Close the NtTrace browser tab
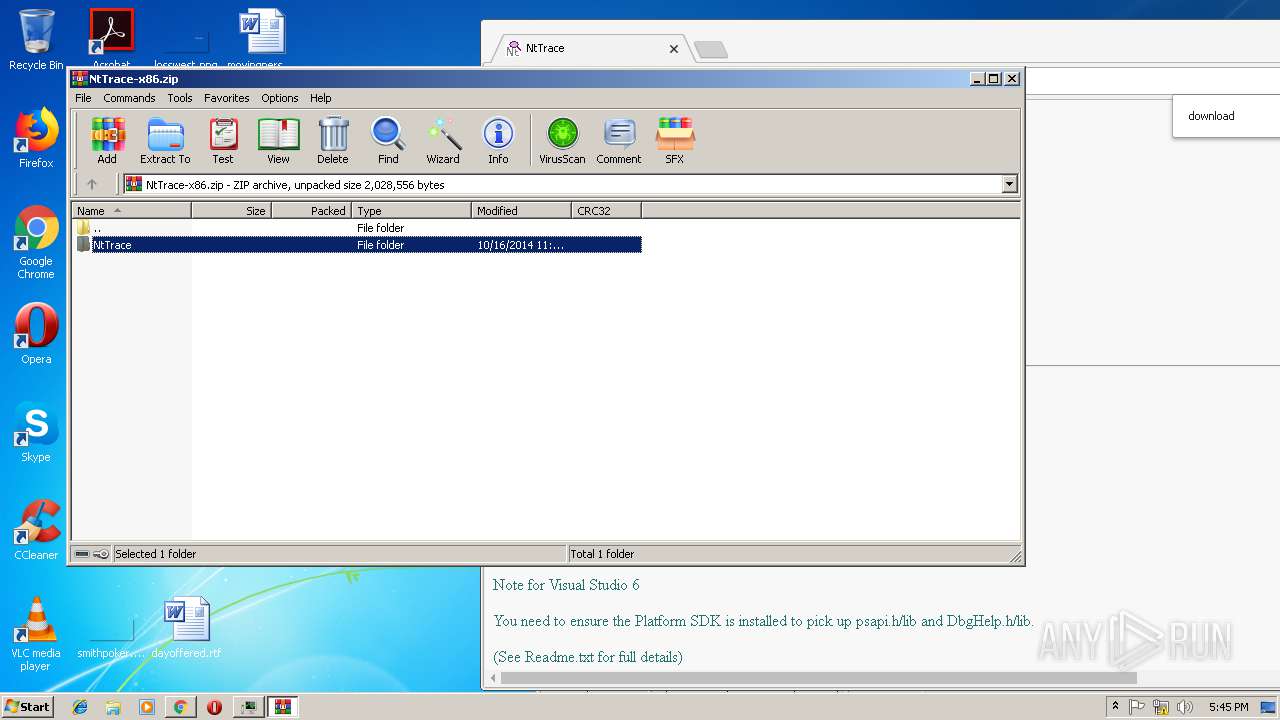Screen dimensions: 1280x720 tap(674, 48)
